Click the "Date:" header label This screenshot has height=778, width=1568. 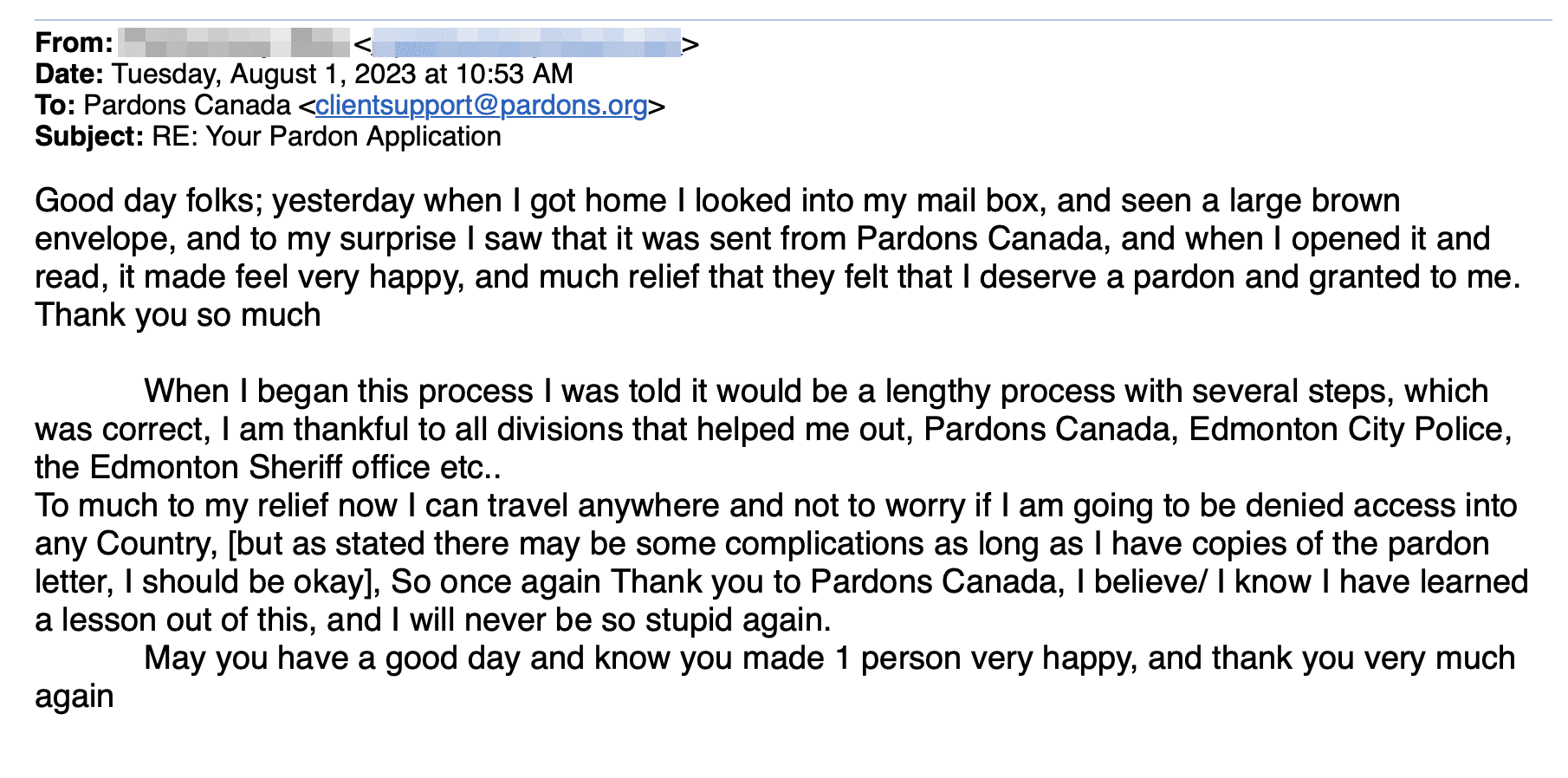[x=69, y=75]
